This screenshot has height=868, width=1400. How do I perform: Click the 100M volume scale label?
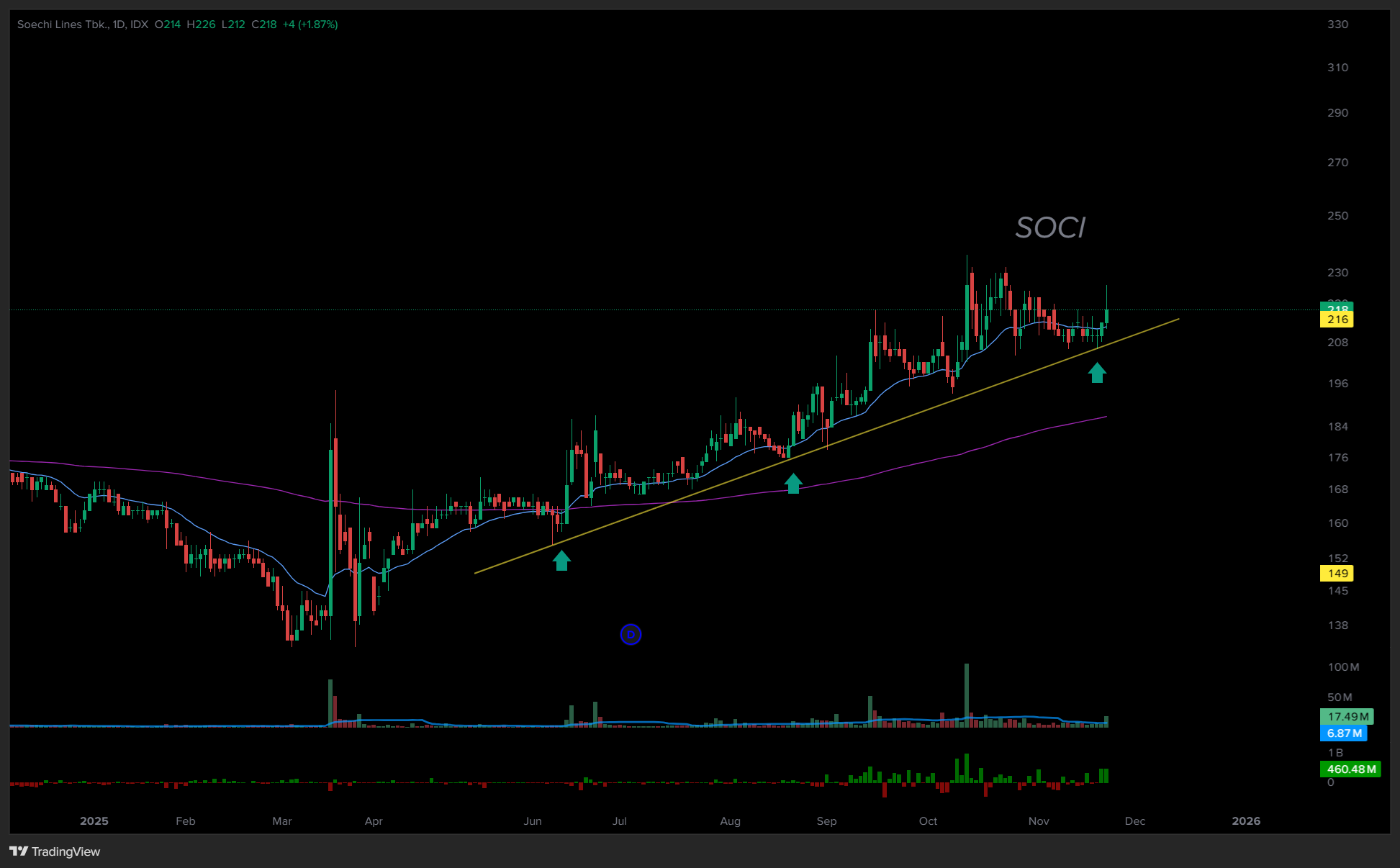click(1343, 667)
